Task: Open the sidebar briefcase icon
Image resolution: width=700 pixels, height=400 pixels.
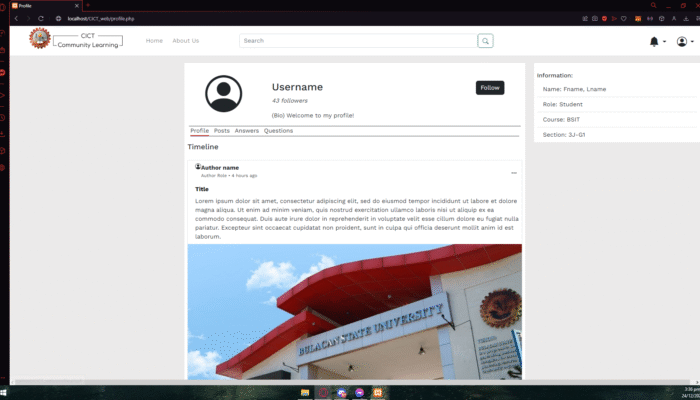Action: (x=3, y=50)
